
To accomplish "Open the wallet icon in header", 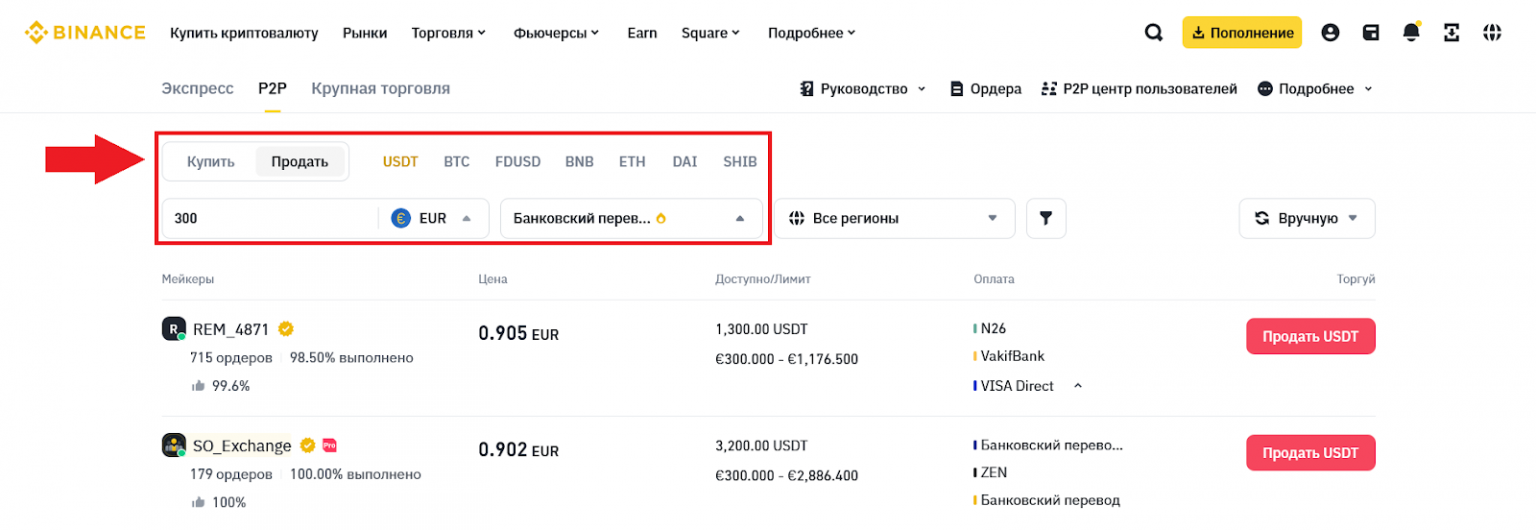I will (1371, 33).
